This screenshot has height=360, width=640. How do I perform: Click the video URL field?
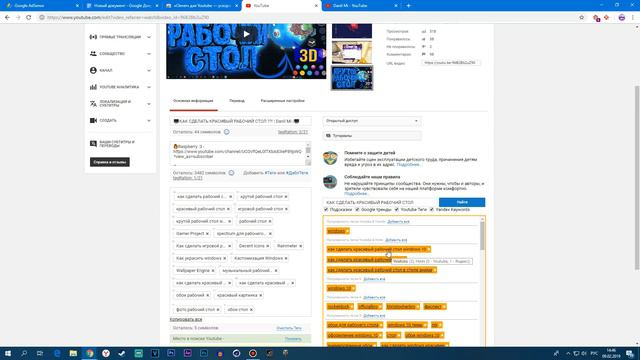(x=451, y=63)
